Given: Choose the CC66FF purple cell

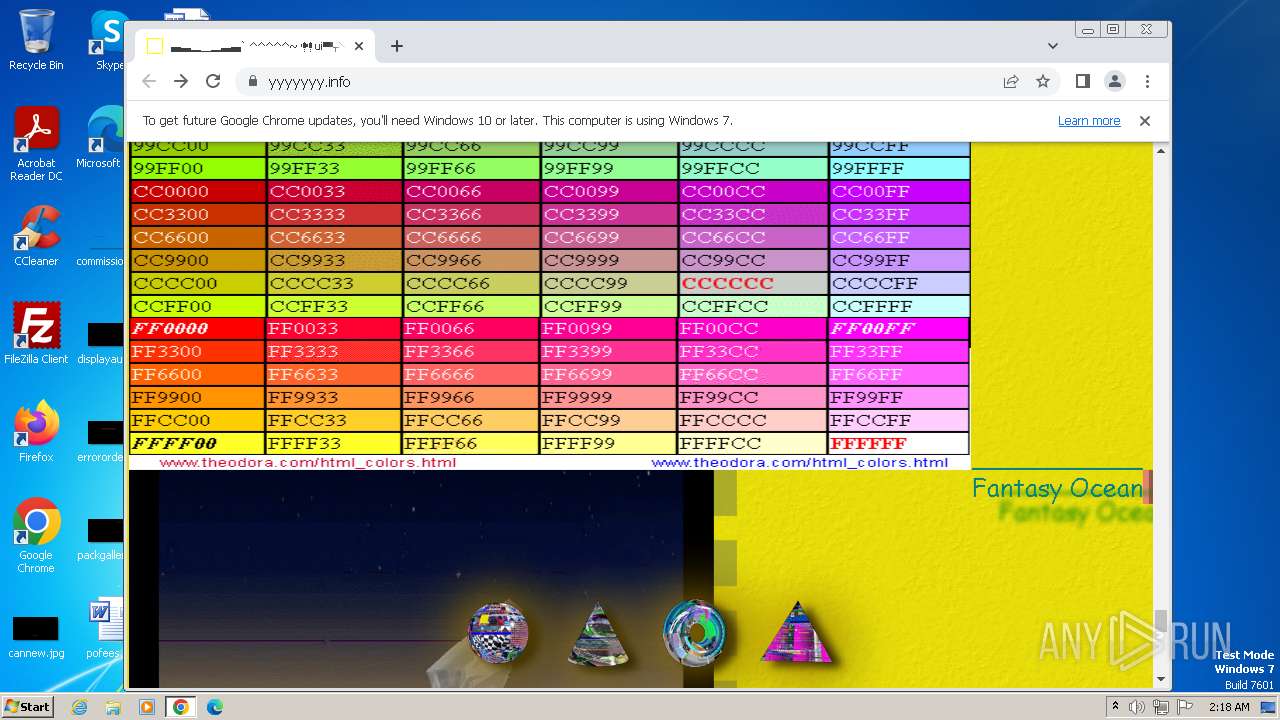Looking at the screenshot, I should [899, 237].
